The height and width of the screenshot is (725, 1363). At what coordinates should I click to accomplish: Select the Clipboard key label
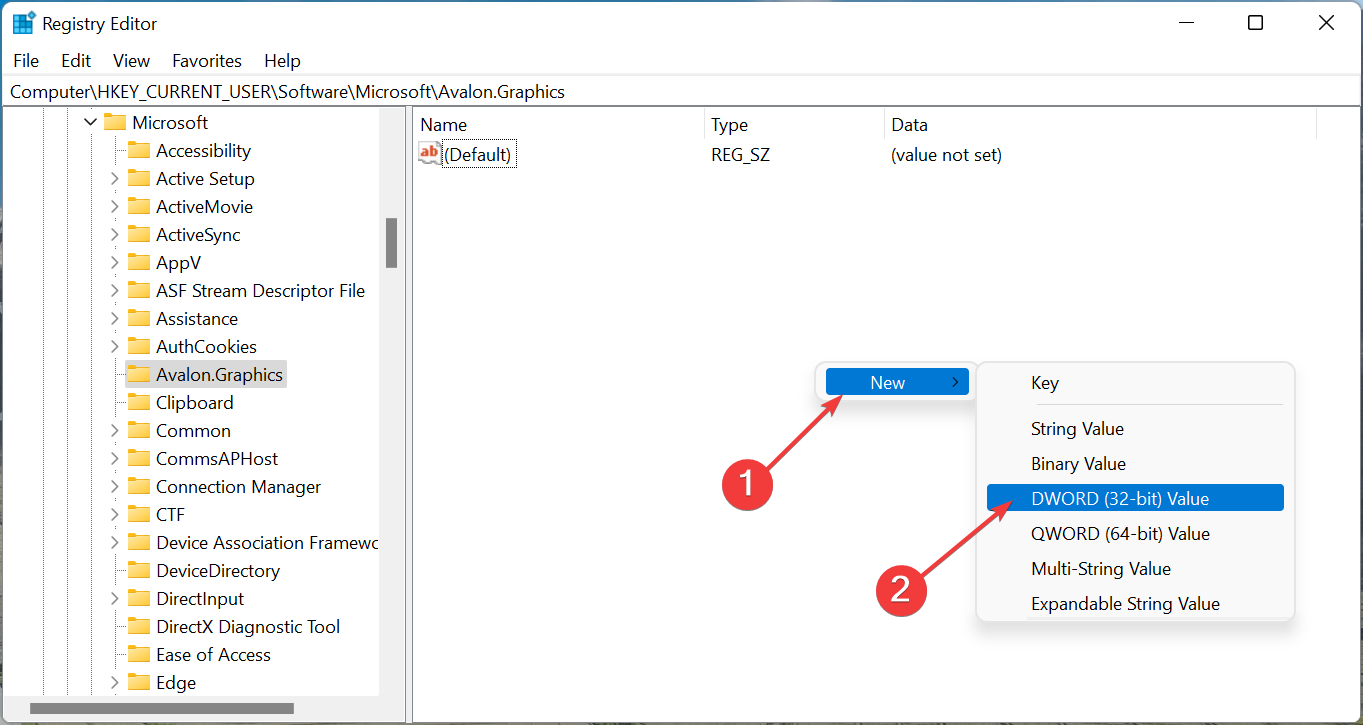195,403
